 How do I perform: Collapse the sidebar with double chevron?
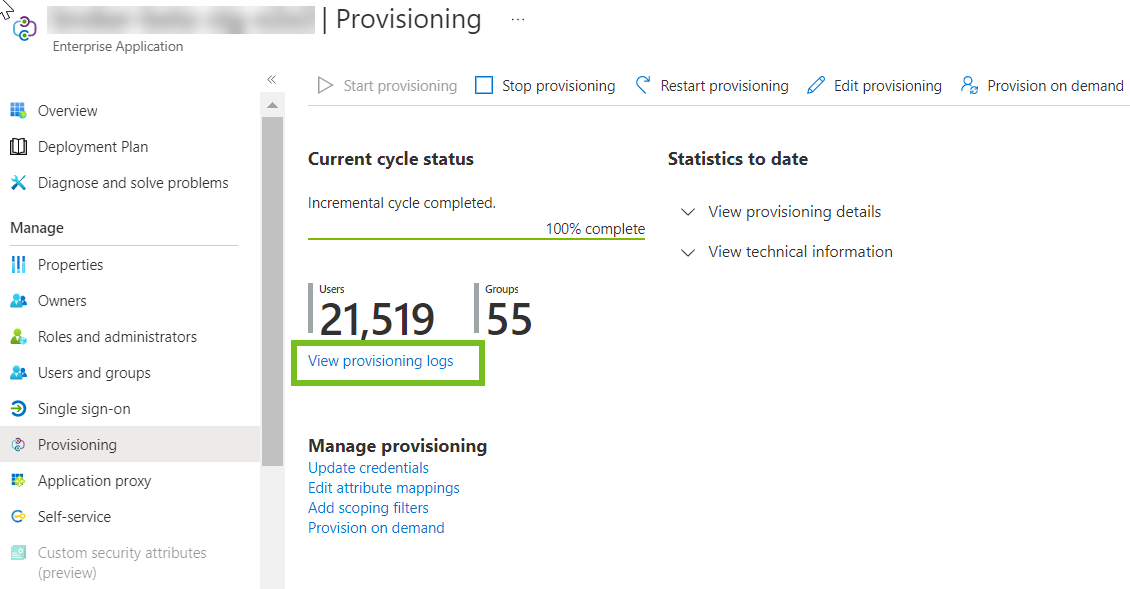click(x=272, y=79)
